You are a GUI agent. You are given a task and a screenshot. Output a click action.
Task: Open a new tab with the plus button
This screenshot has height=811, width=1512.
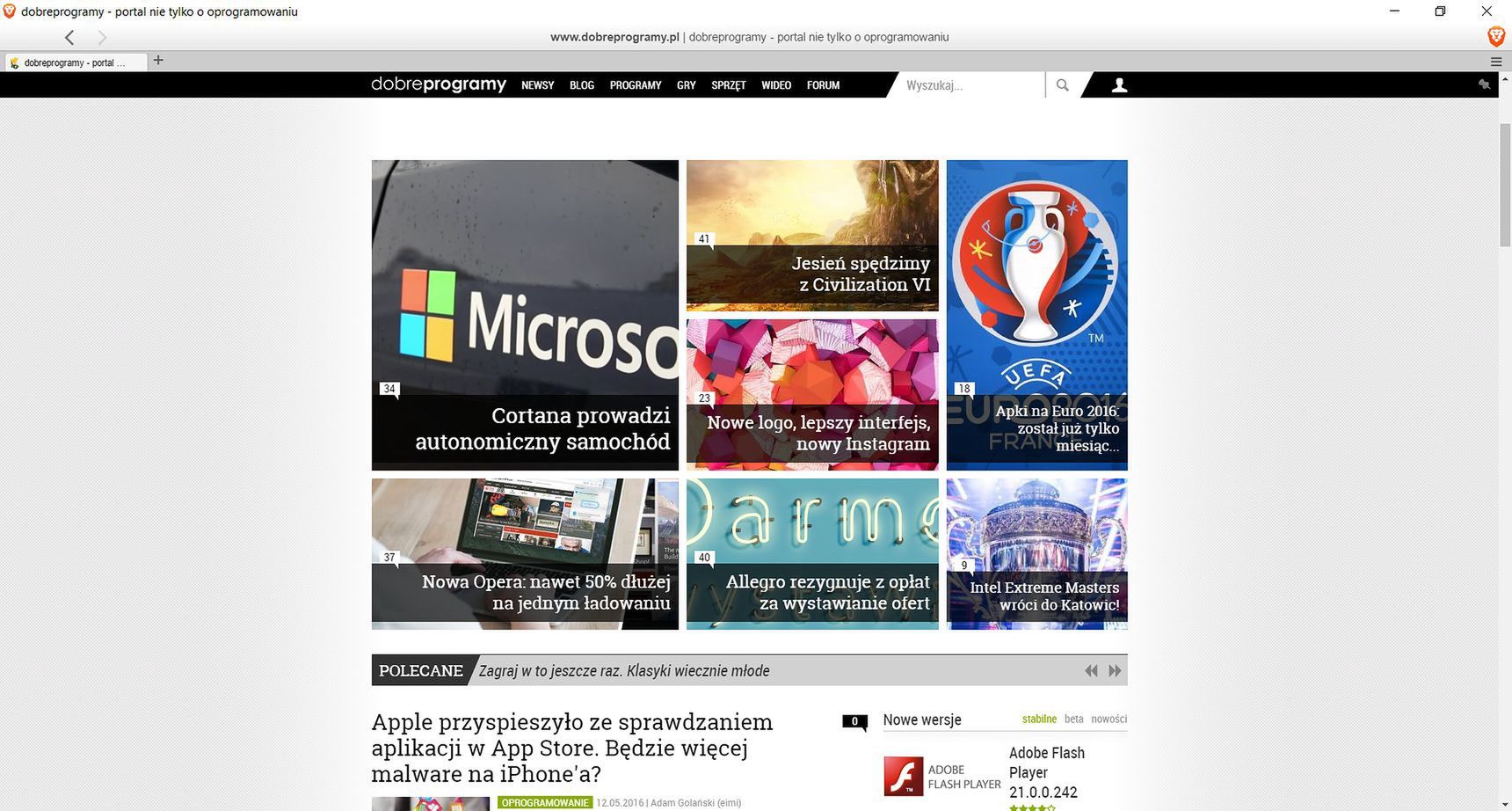(158, 60)
